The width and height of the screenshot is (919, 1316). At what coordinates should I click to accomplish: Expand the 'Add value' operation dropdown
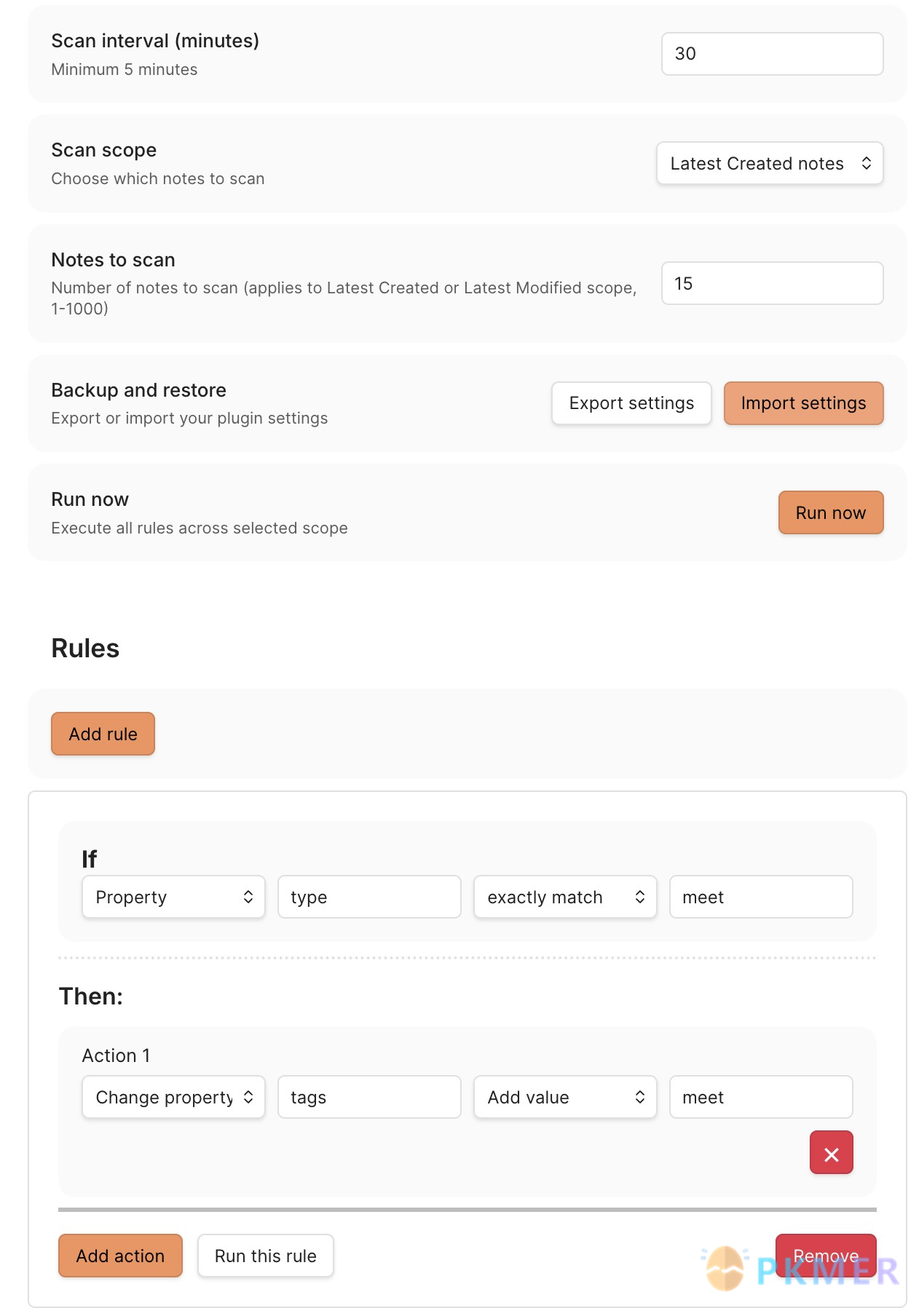tap(565, 1098)
